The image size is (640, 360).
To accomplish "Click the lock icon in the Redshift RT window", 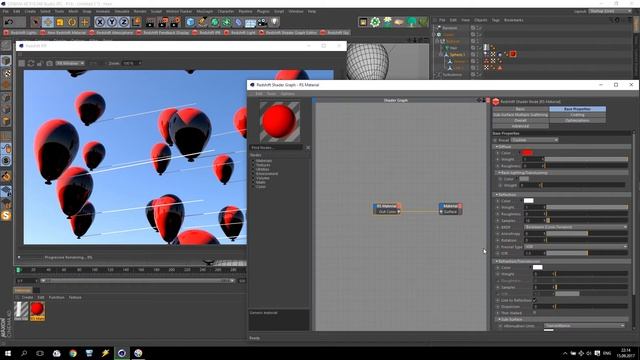I will click(x=40, y=63).
